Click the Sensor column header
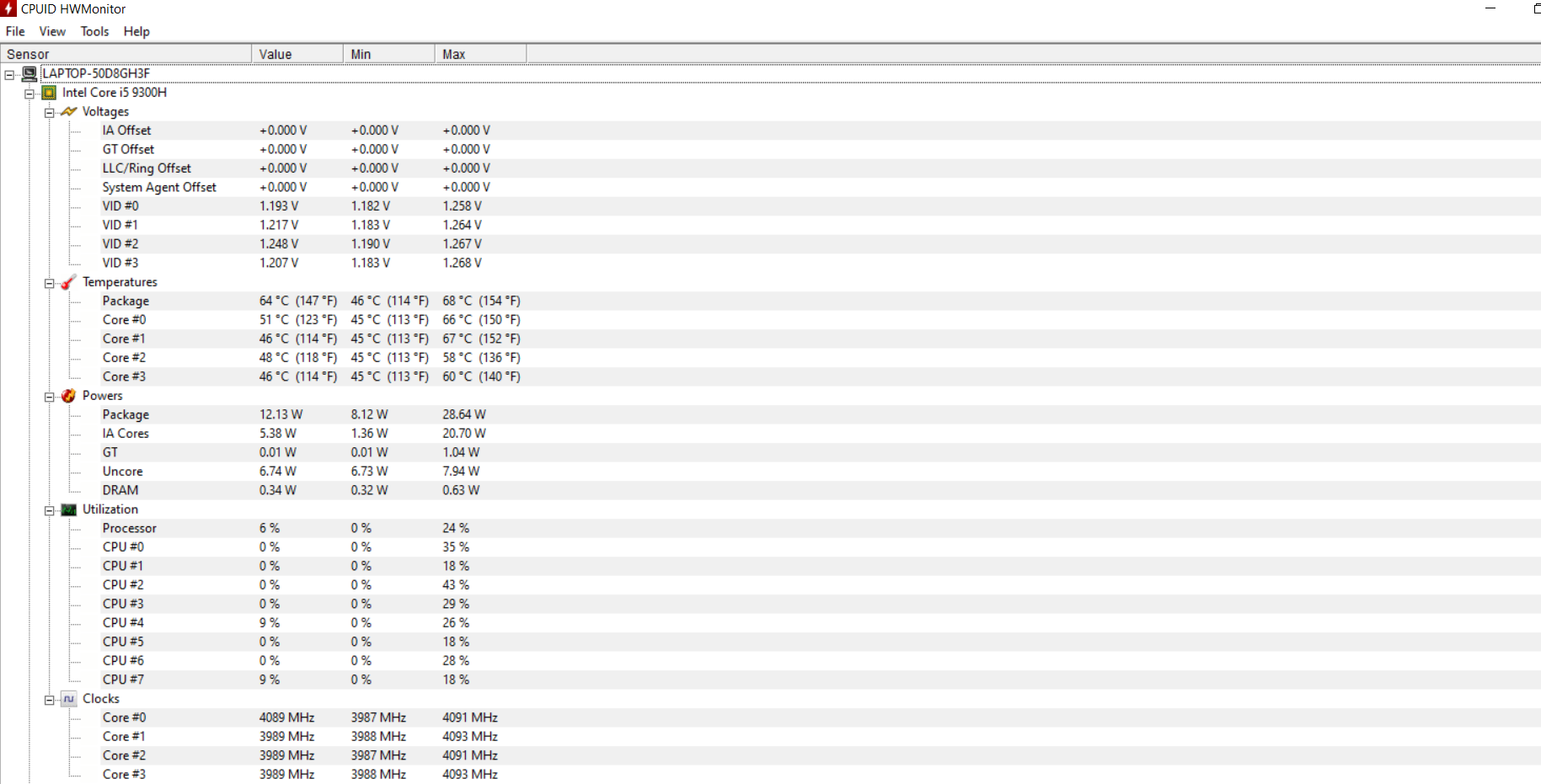Viewport: 1541px width, 784px height. tap(126, 54)
